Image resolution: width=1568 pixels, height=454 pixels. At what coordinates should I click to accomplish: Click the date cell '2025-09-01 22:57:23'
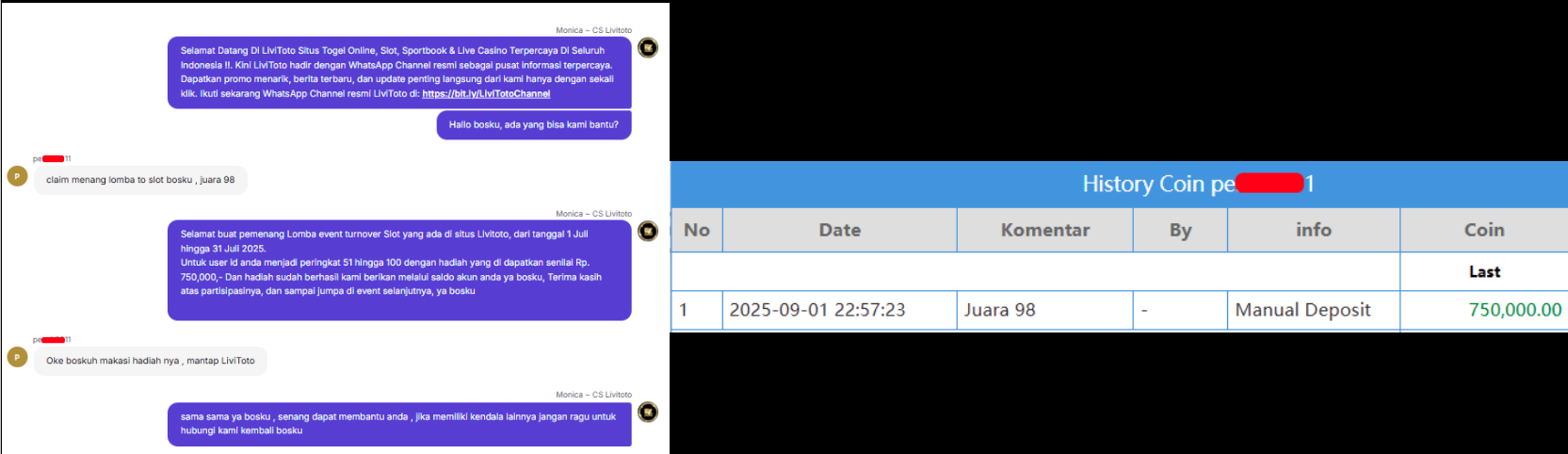840,310
